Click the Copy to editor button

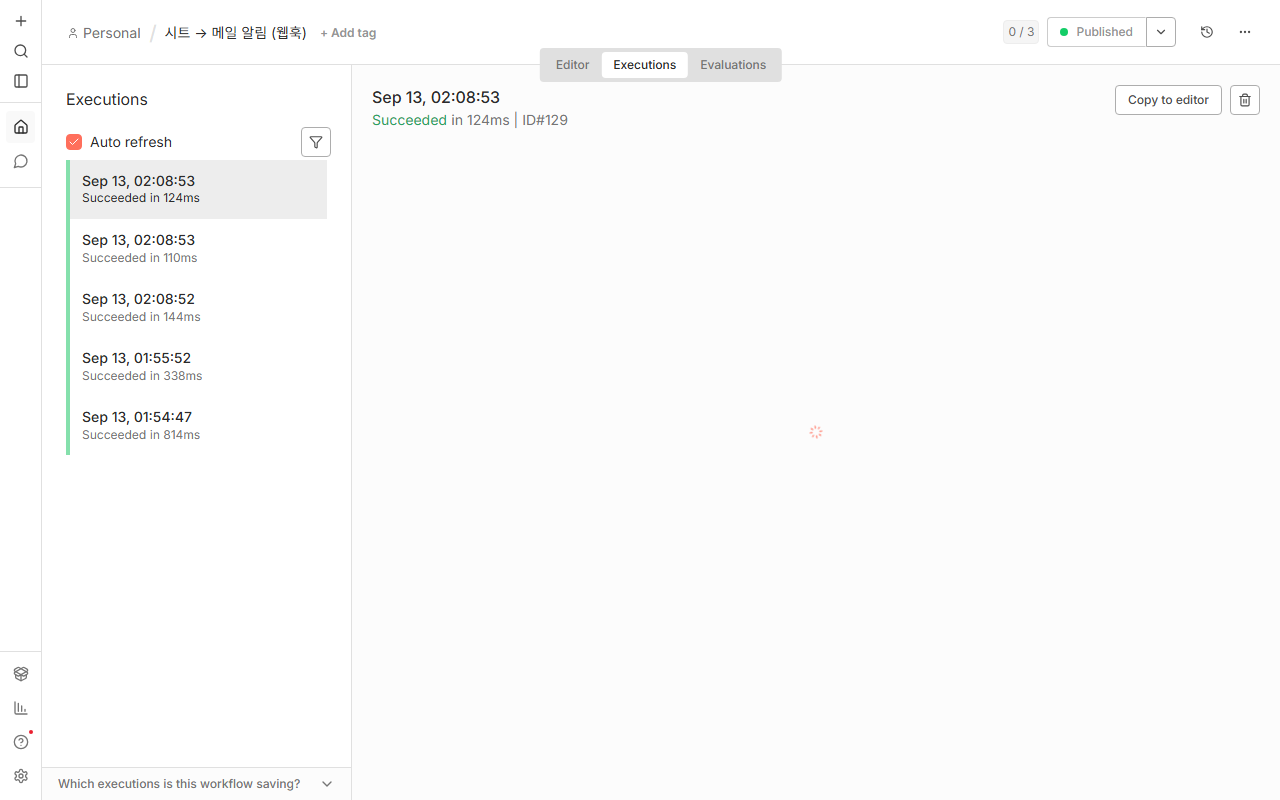(x=1168, y=100)
